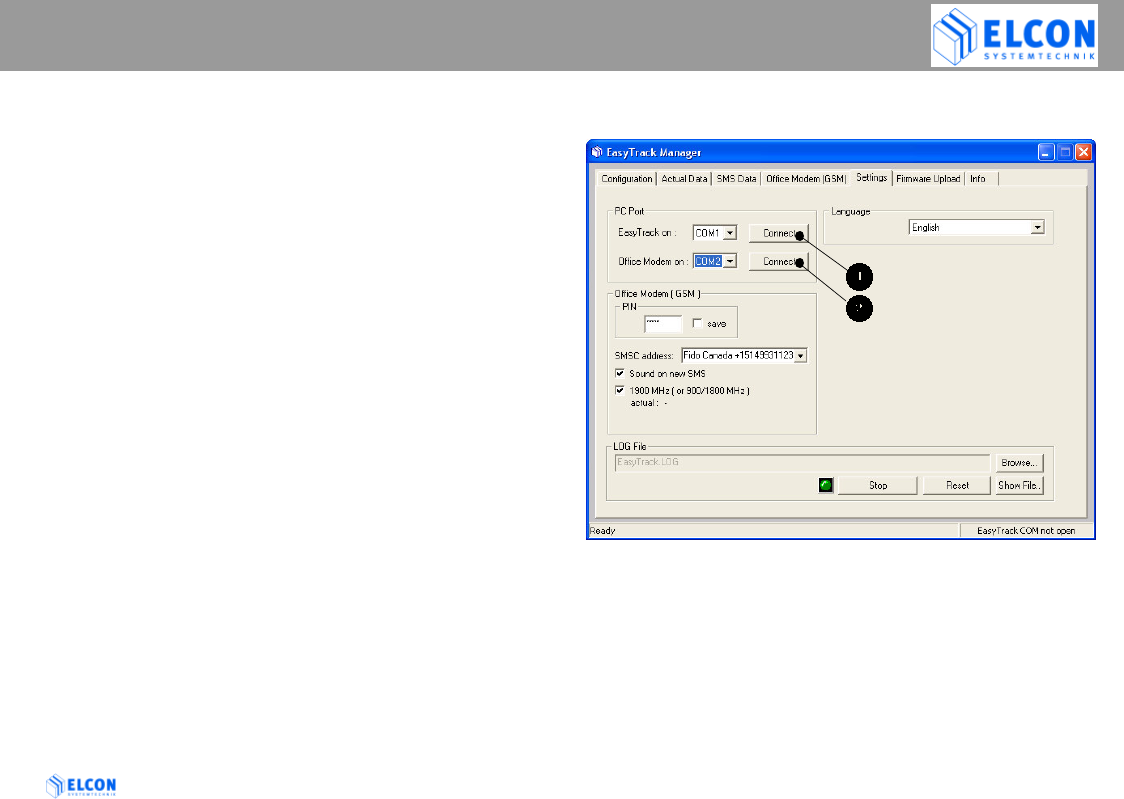Reset the log file
The image size is (1124, 799).
click(x=957, y=485)
